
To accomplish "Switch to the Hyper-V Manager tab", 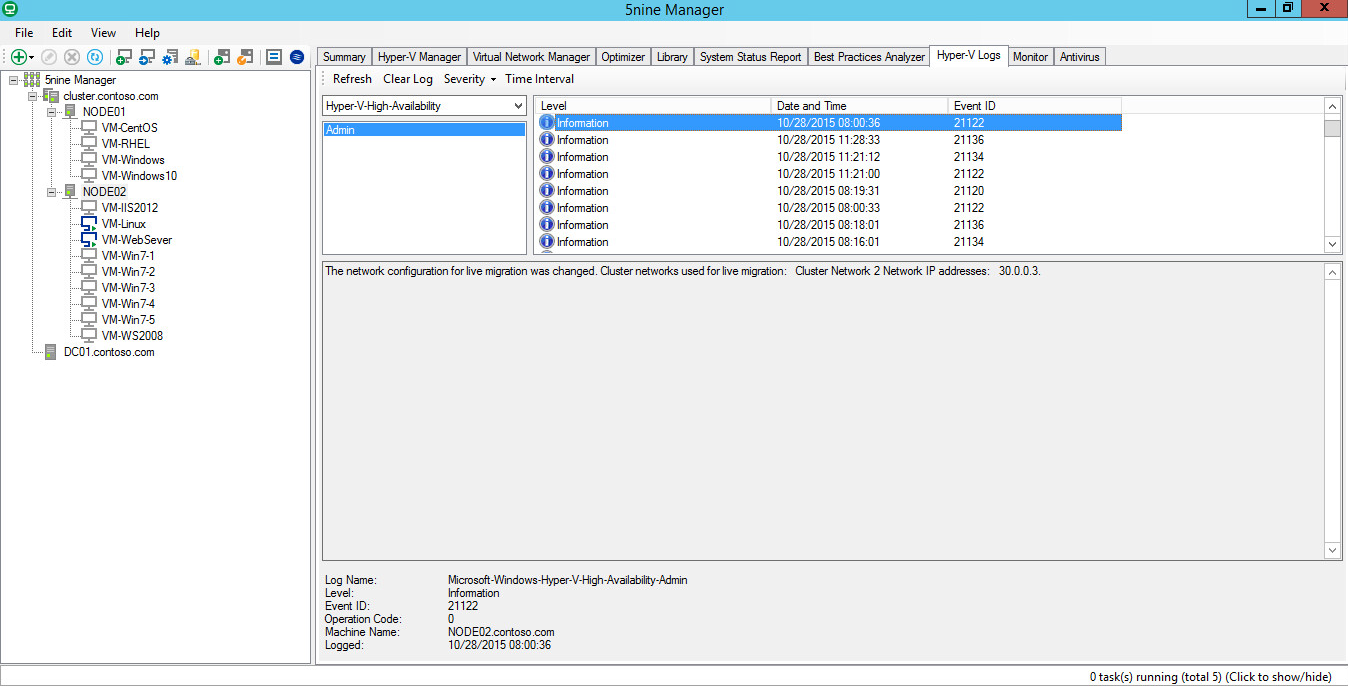I will [x=419, y=57].
